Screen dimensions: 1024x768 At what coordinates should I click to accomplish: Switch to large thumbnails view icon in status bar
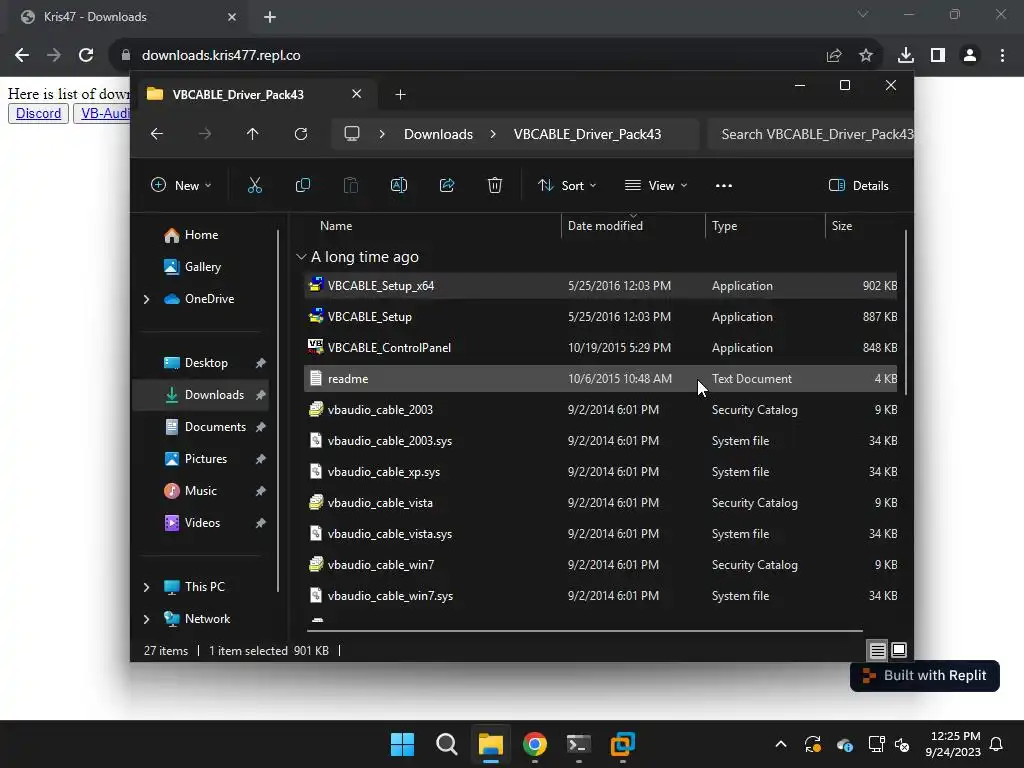(899, 650)
